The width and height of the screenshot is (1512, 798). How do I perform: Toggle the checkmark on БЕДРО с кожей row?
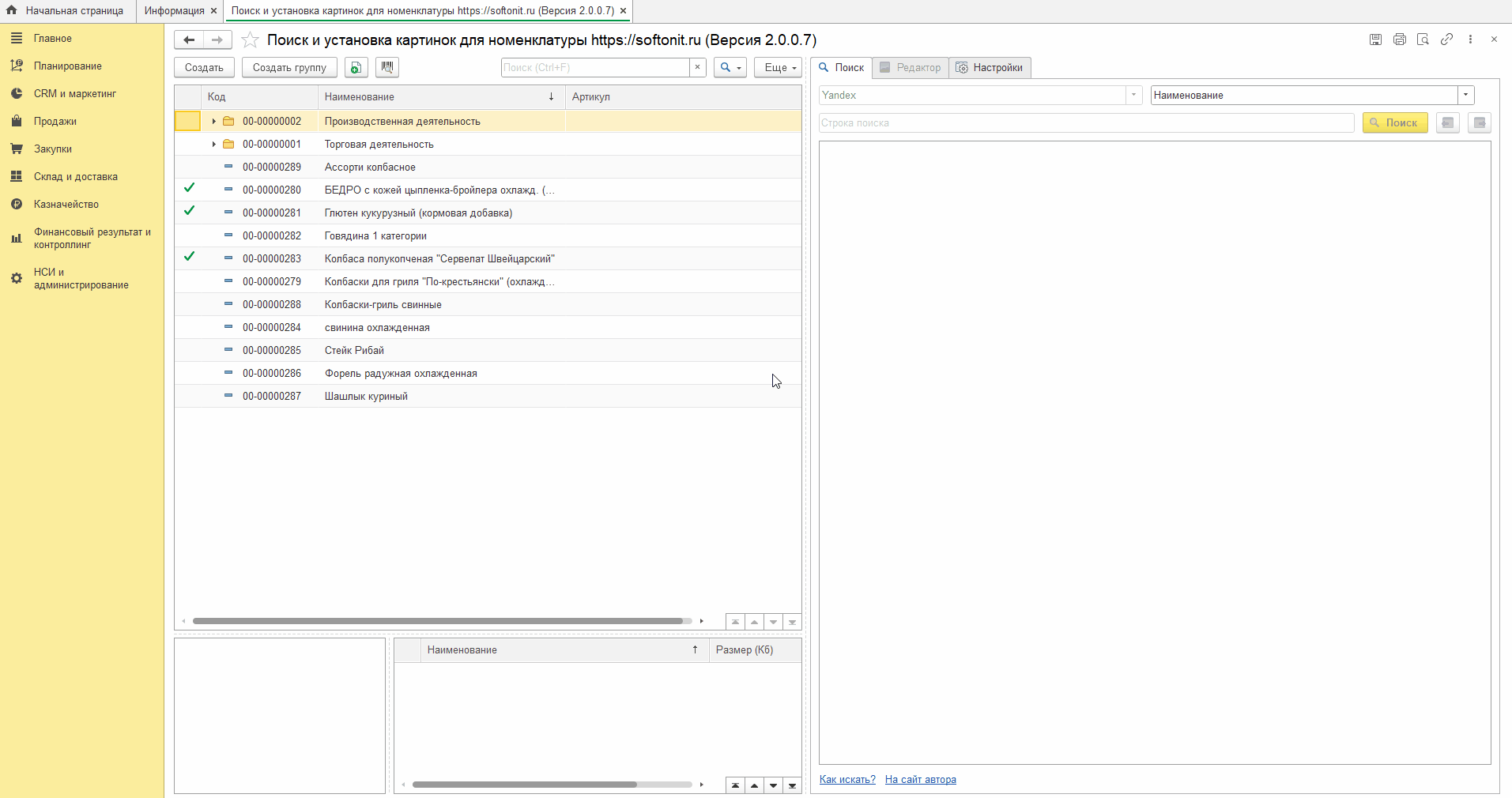click(189, 189)
